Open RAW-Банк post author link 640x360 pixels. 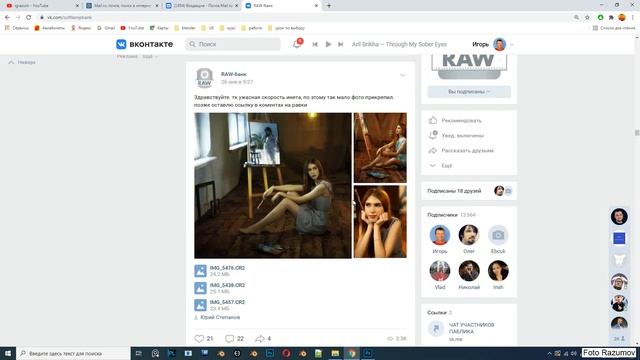234,74
